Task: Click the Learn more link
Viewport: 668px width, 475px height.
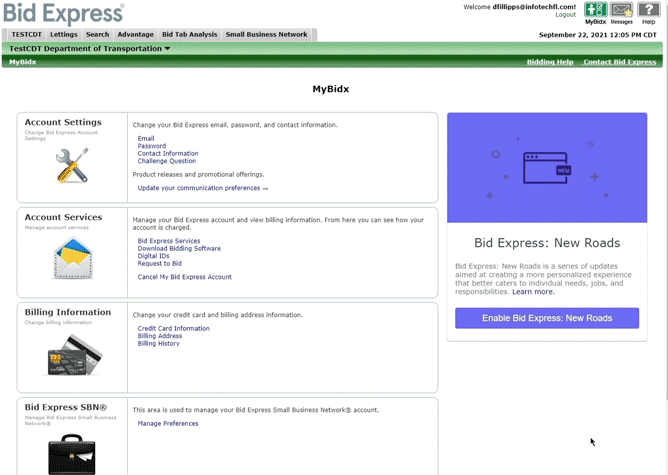Action: coord(533,292)
